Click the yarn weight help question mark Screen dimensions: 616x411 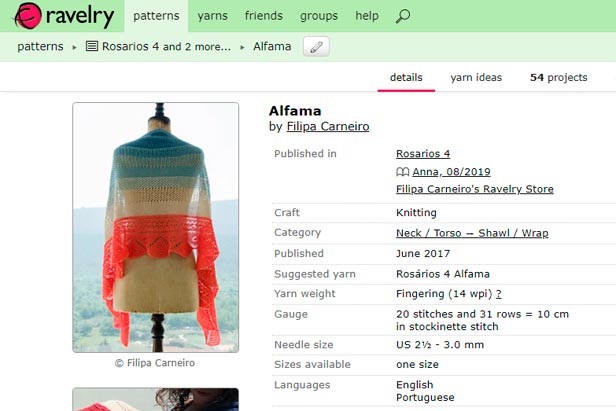click(x=499, y=294)
